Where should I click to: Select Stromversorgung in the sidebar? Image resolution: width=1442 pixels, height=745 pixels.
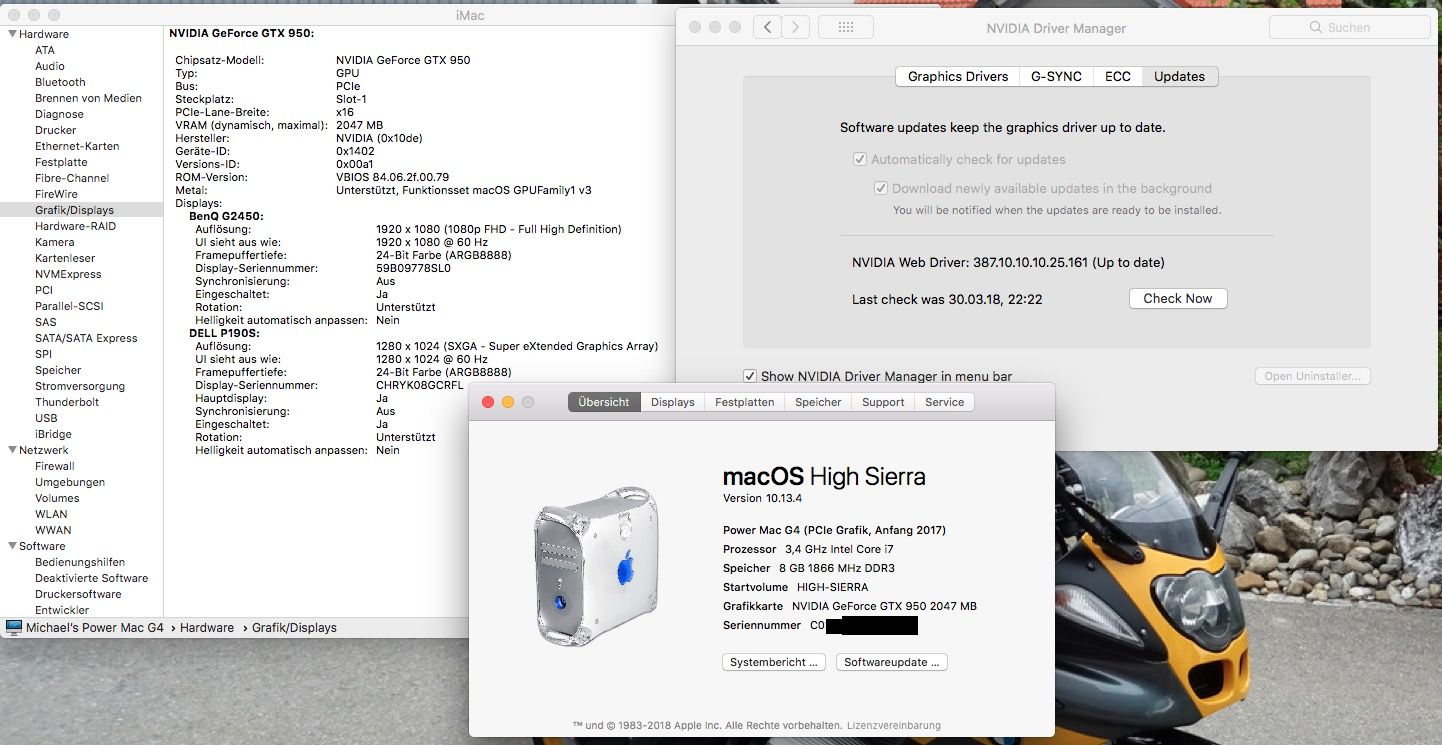(x=82, y=386)
